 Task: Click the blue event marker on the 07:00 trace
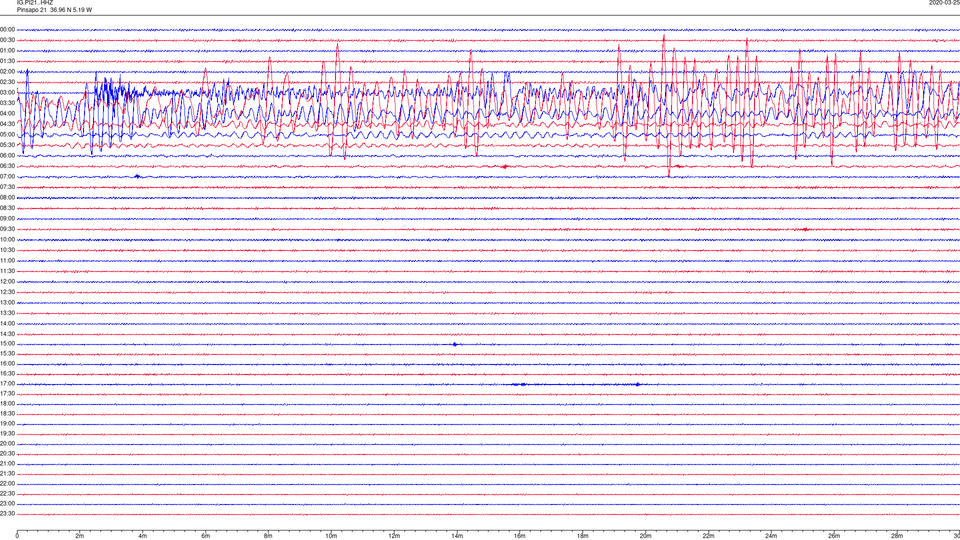(138, 176)
